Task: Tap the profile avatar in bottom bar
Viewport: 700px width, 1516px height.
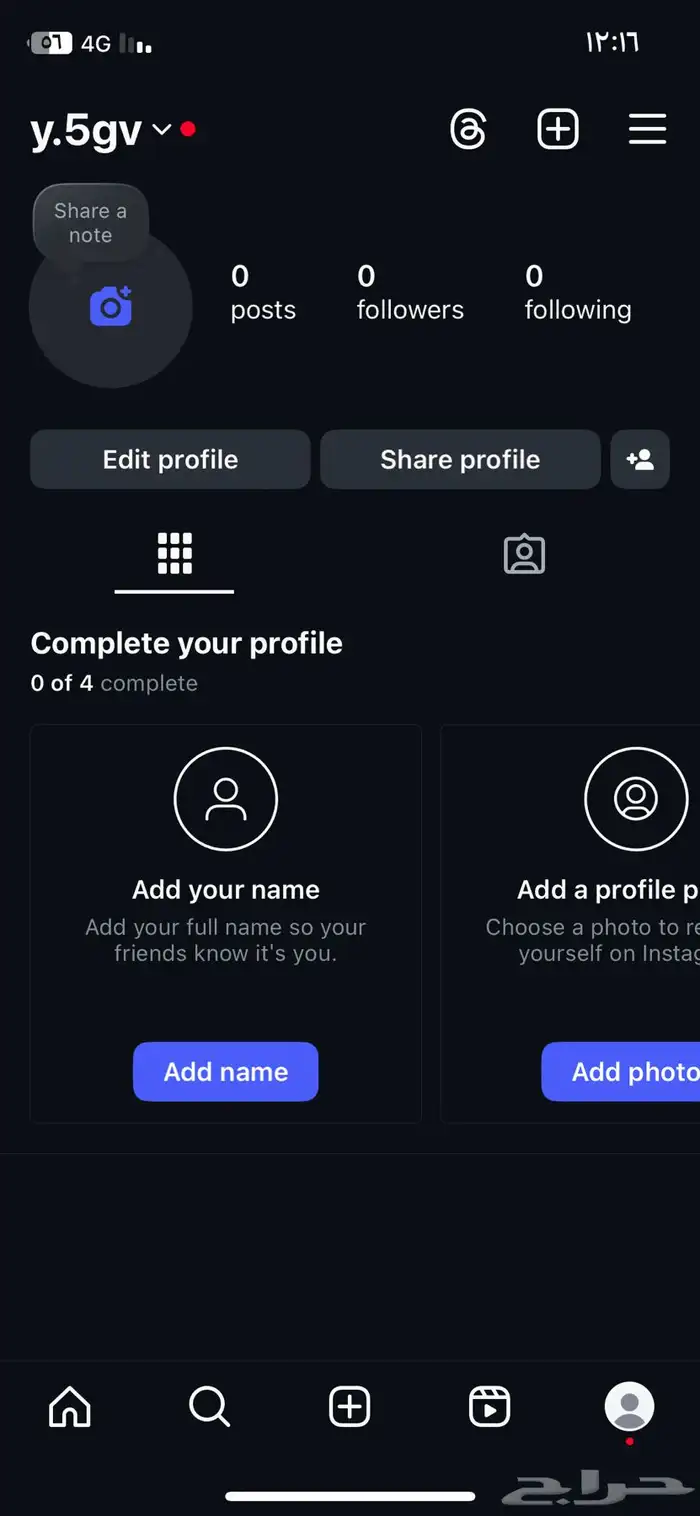Action: 629,1407
